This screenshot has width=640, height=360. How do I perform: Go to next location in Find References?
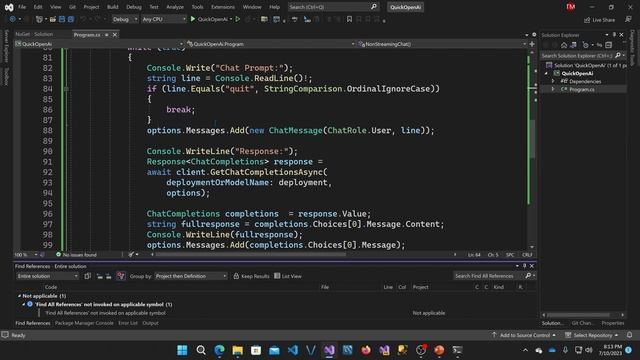click(109, 276)
